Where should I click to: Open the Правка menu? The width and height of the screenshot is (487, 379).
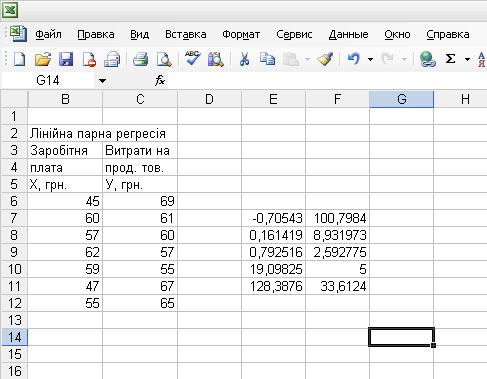pos(96,34)
